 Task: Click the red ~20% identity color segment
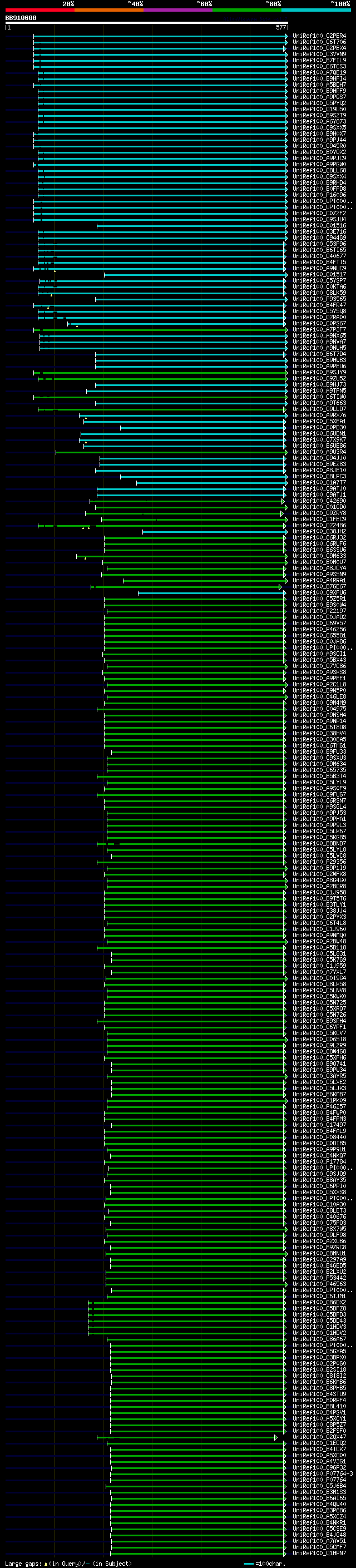pos(39,10)
